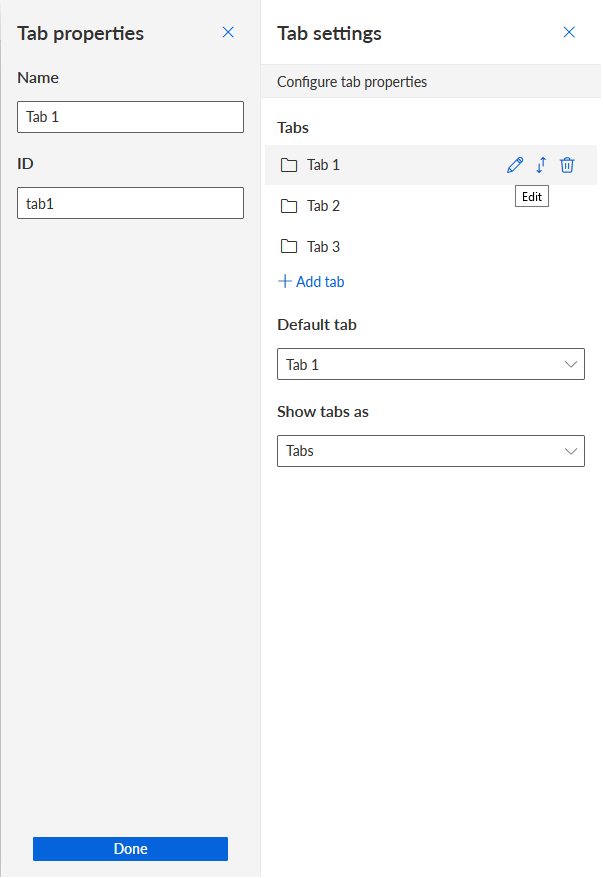Click the Done button
Screen dimensions: 603x878
(130, 849)
